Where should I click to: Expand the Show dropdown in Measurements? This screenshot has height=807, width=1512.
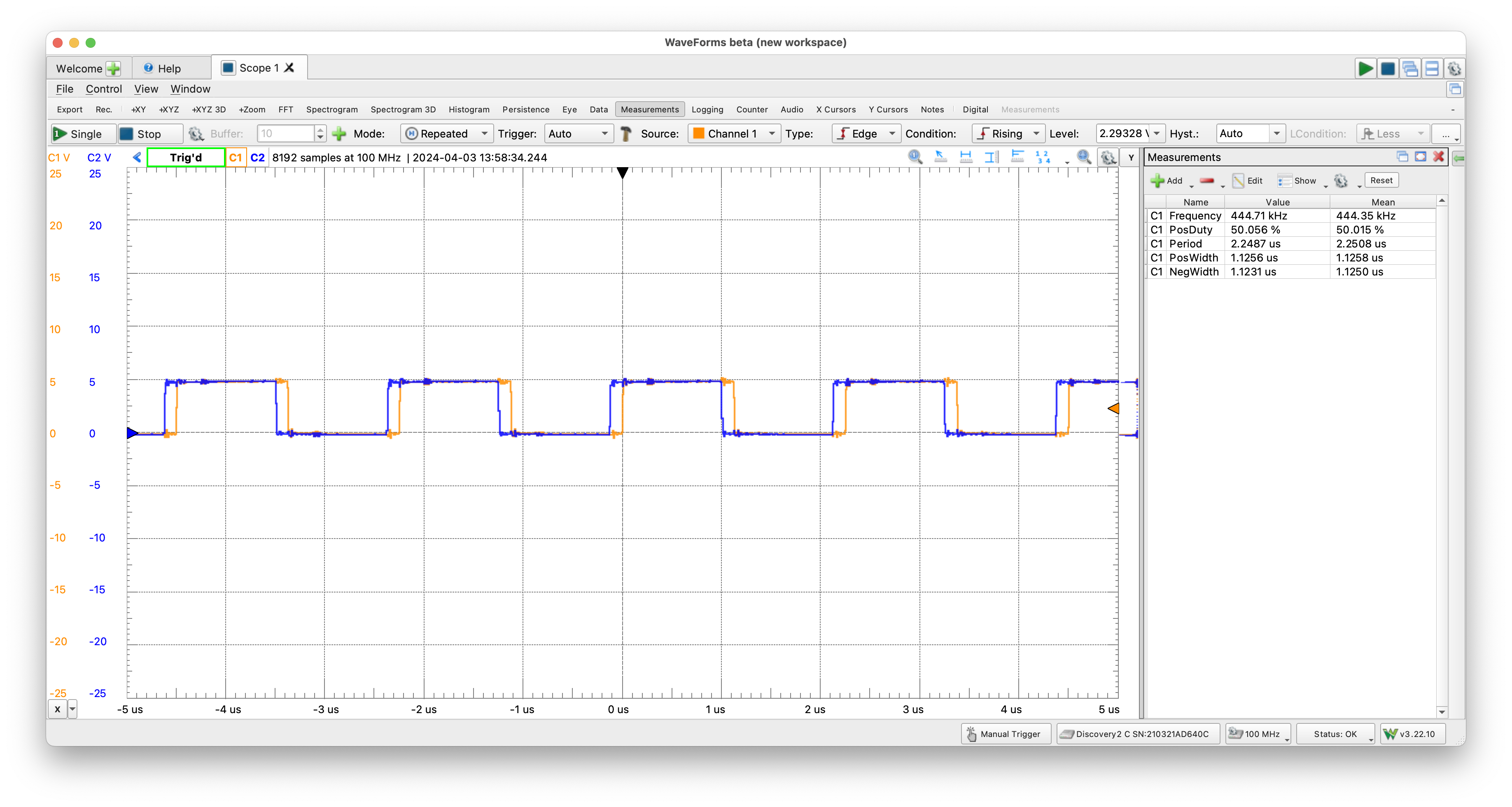tap(1325, 185)
